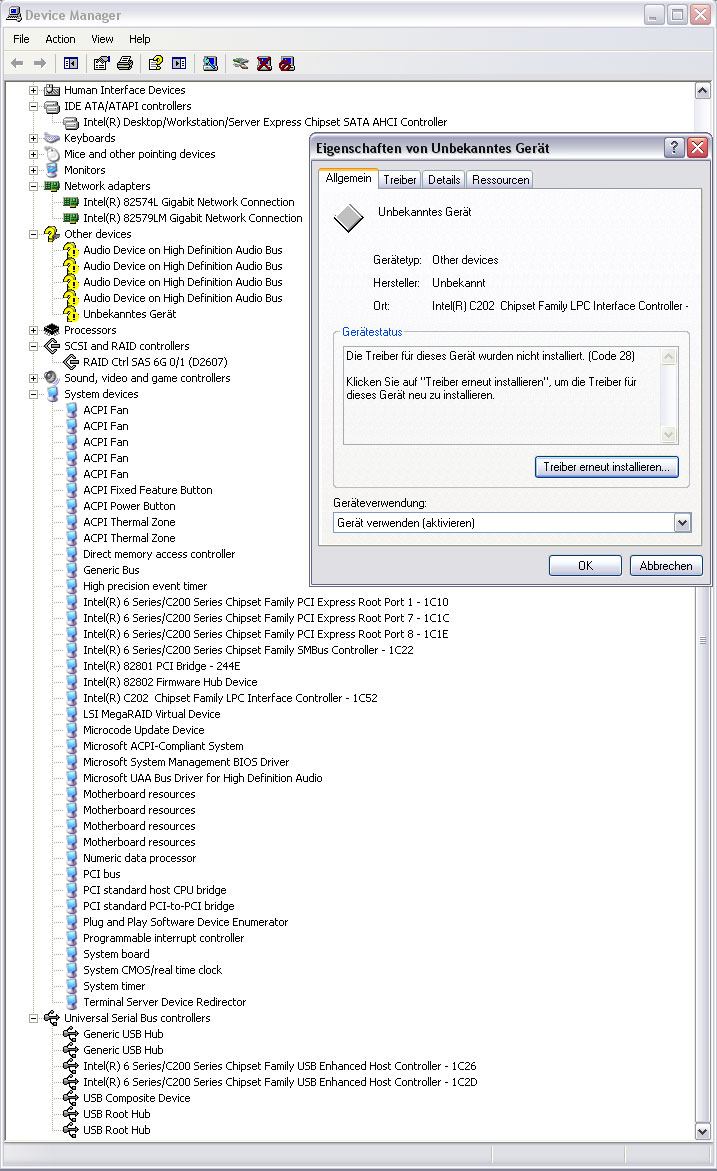Image resolution: width=717 pixels, height=1171 pixels.
Task: Click the Help toolbar icon
Action: tap(155, 63)
